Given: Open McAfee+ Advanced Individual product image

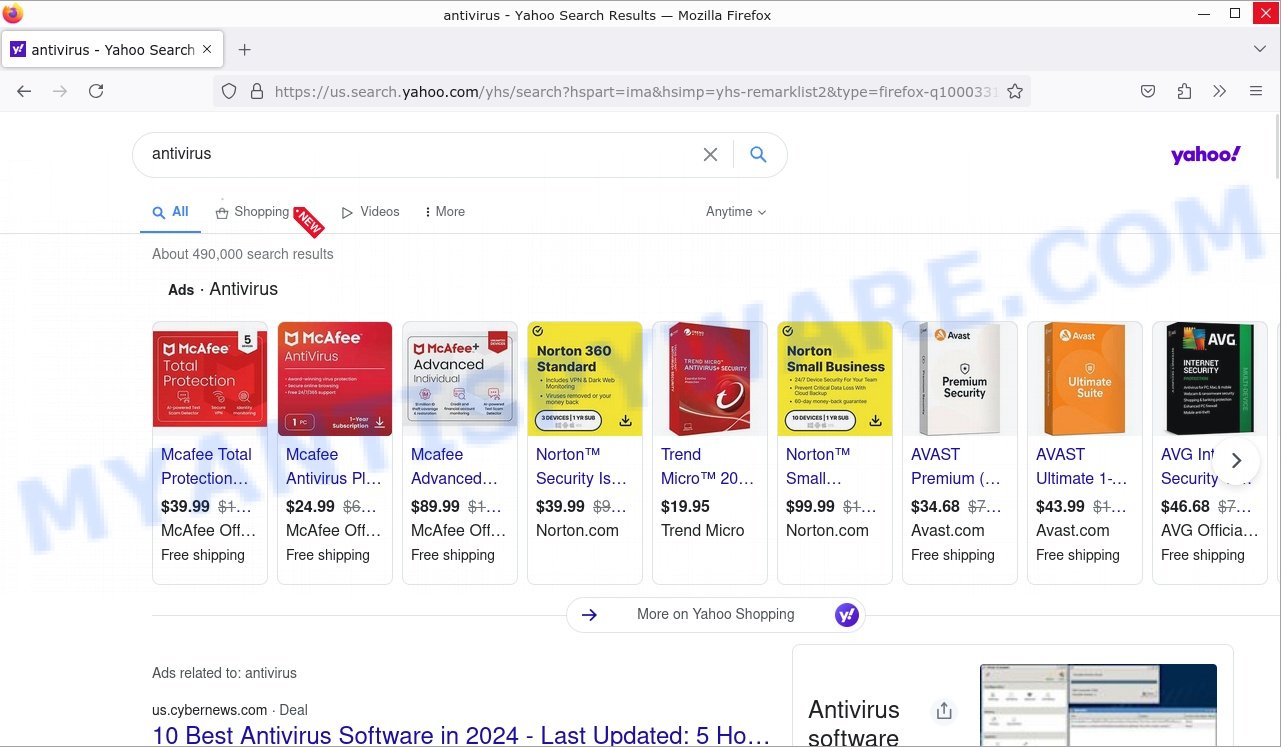Looking at the screenshot, I should coord(460,379).
